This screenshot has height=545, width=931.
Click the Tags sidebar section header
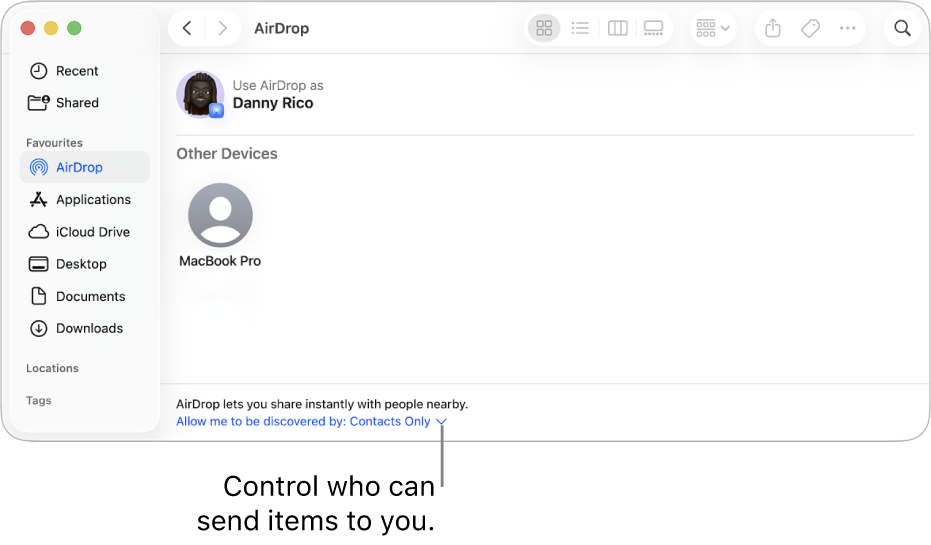39,400
